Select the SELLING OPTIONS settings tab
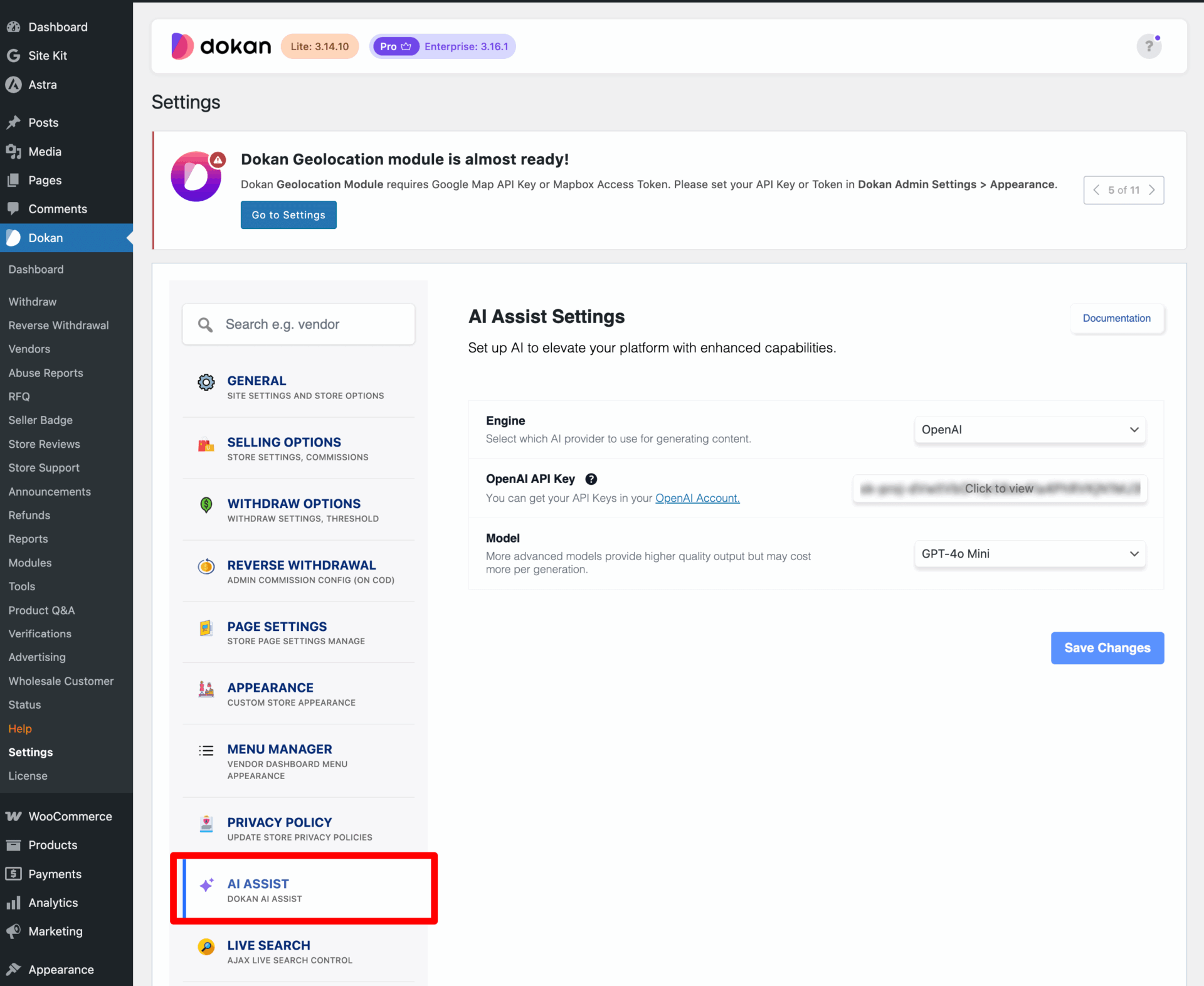1204x986 pixels. [x=298, y=448]
